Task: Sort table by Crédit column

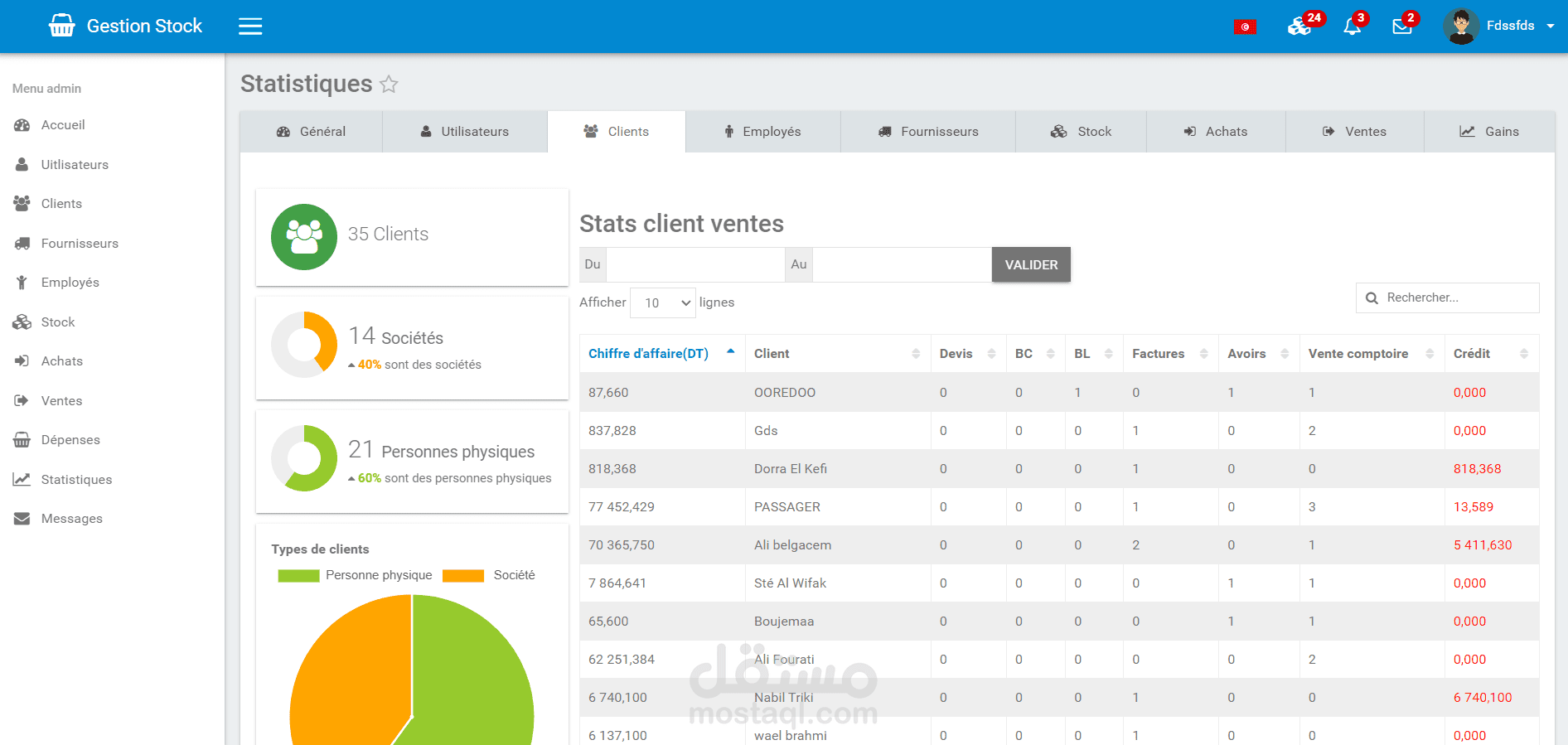Action: tap(1492, 354)
